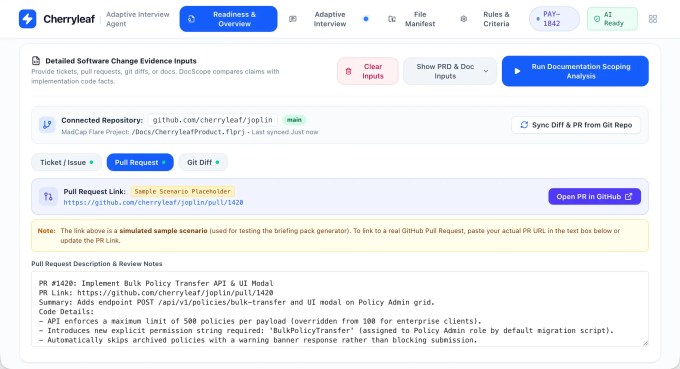Open the File Manifest tab
The image size is (680, 369).
click(x=412, y=19)
